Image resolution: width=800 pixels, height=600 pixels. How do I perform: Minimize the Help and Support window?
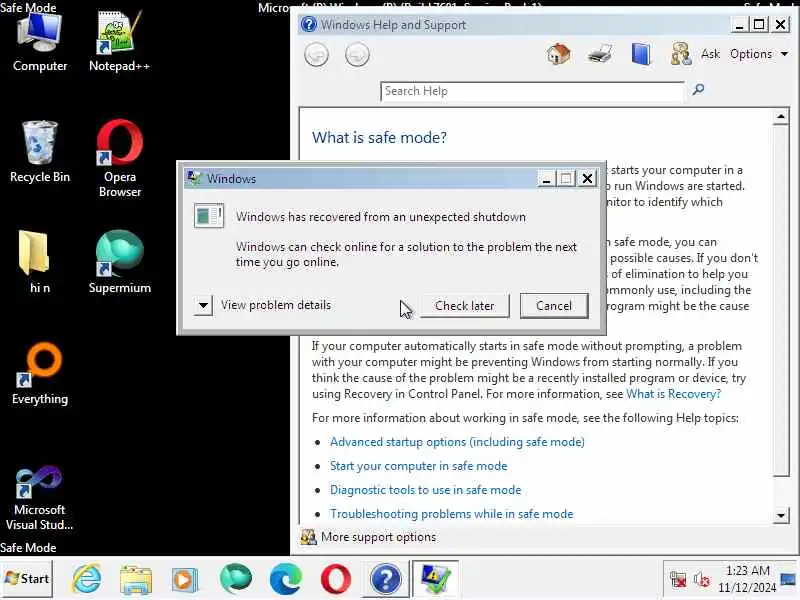pos(739,24)
